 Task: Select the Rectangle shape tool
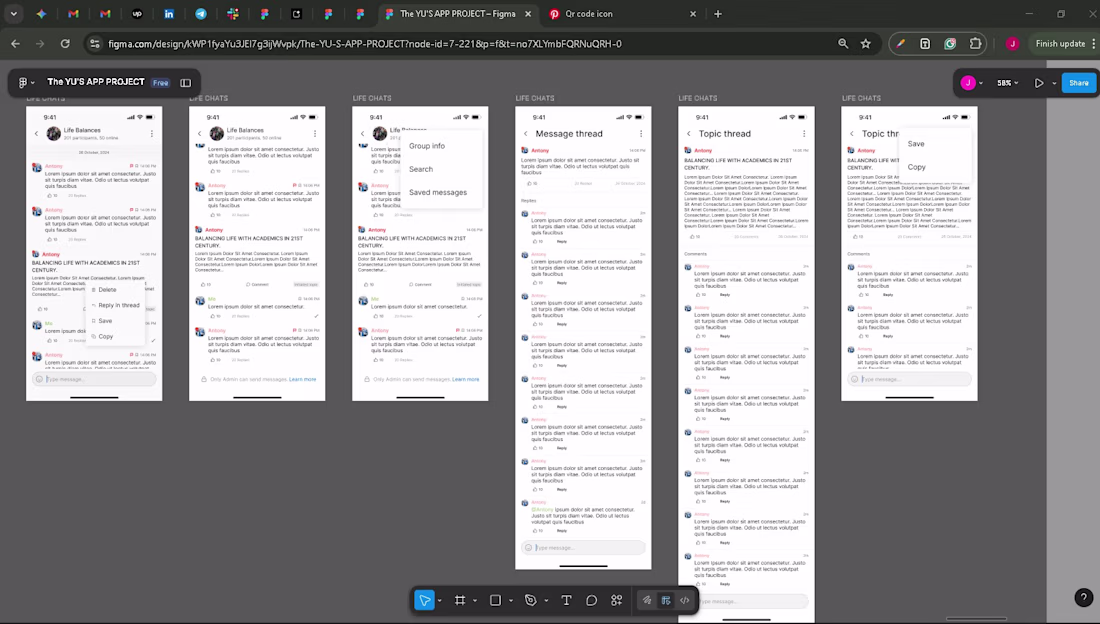click(x=495, y=600)
